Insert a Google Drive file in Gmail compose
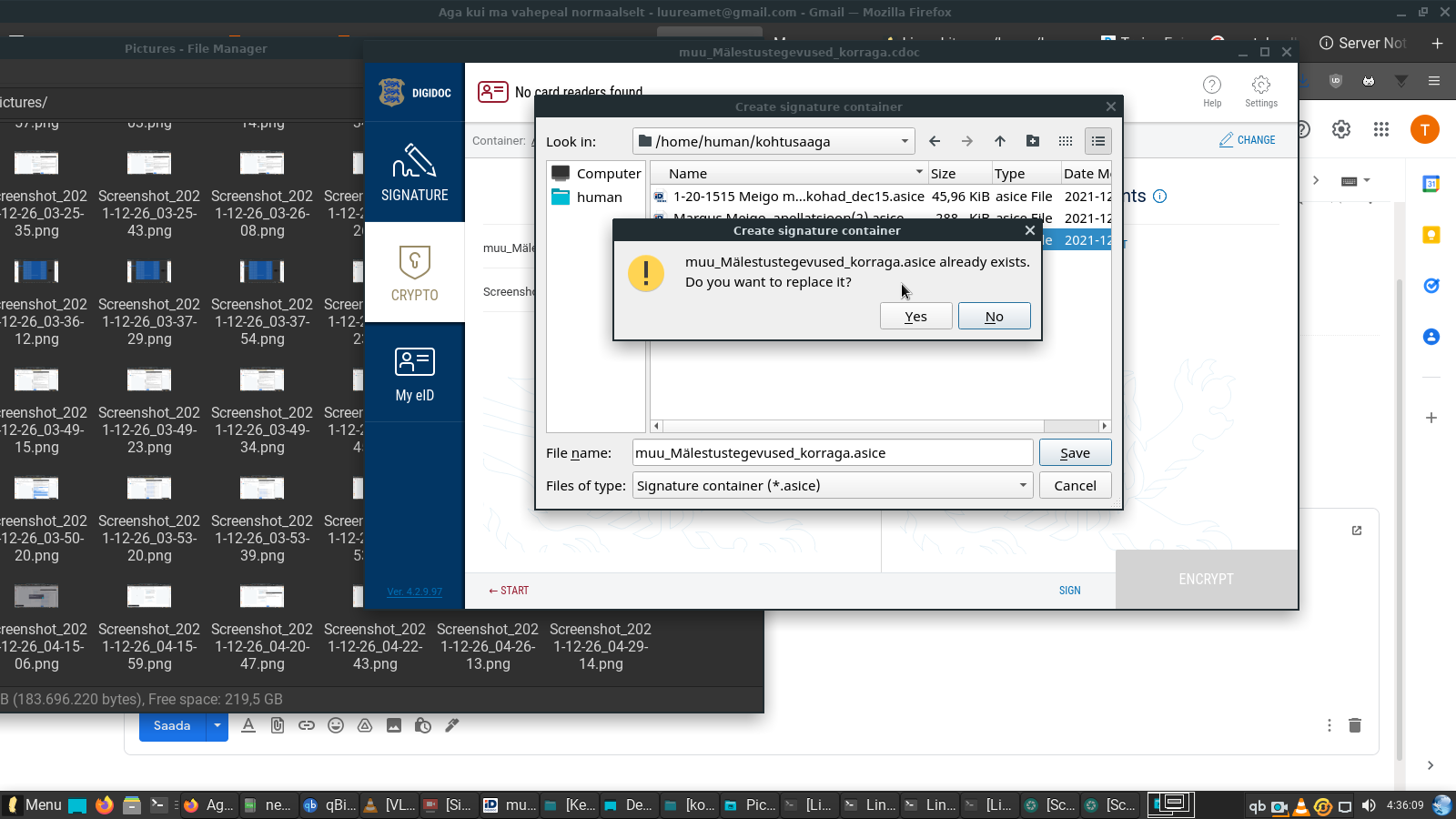 (365, 725)
